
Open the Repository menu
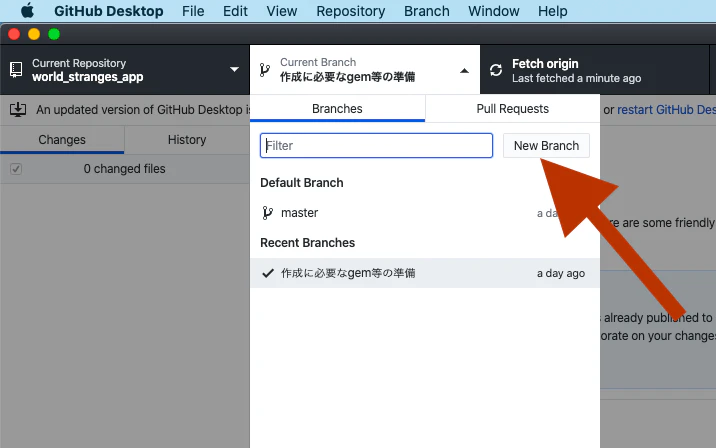[x=351, y=11]
